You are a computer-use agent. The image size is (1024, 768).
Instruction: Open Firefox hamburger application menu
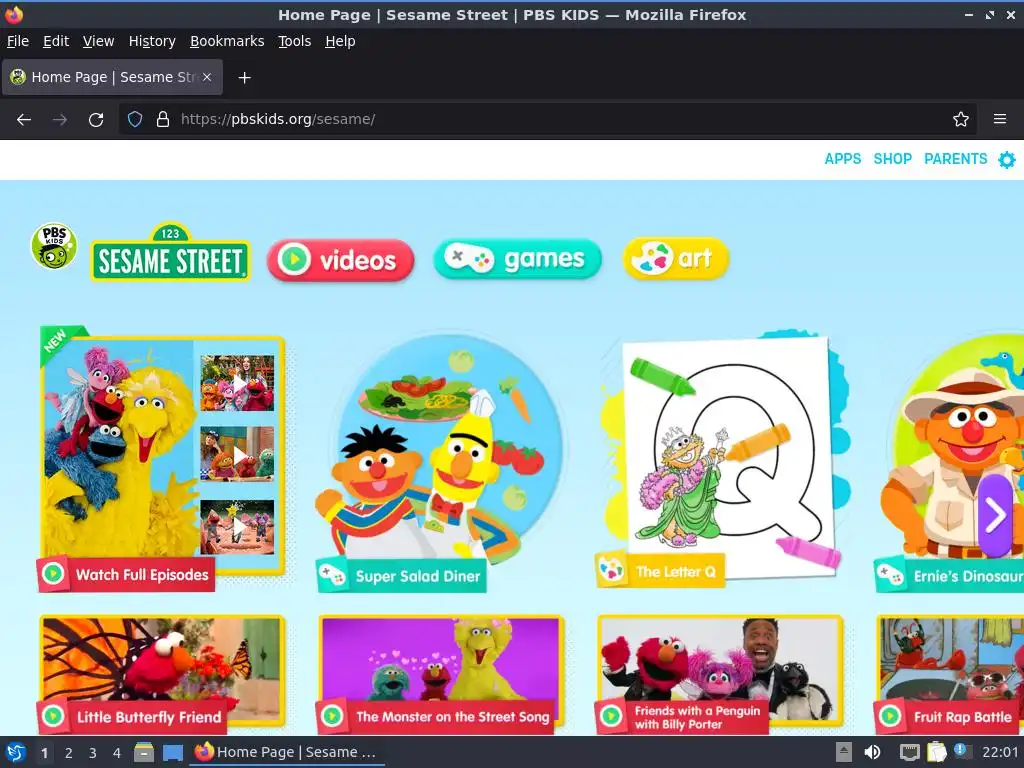coord(999,120)
